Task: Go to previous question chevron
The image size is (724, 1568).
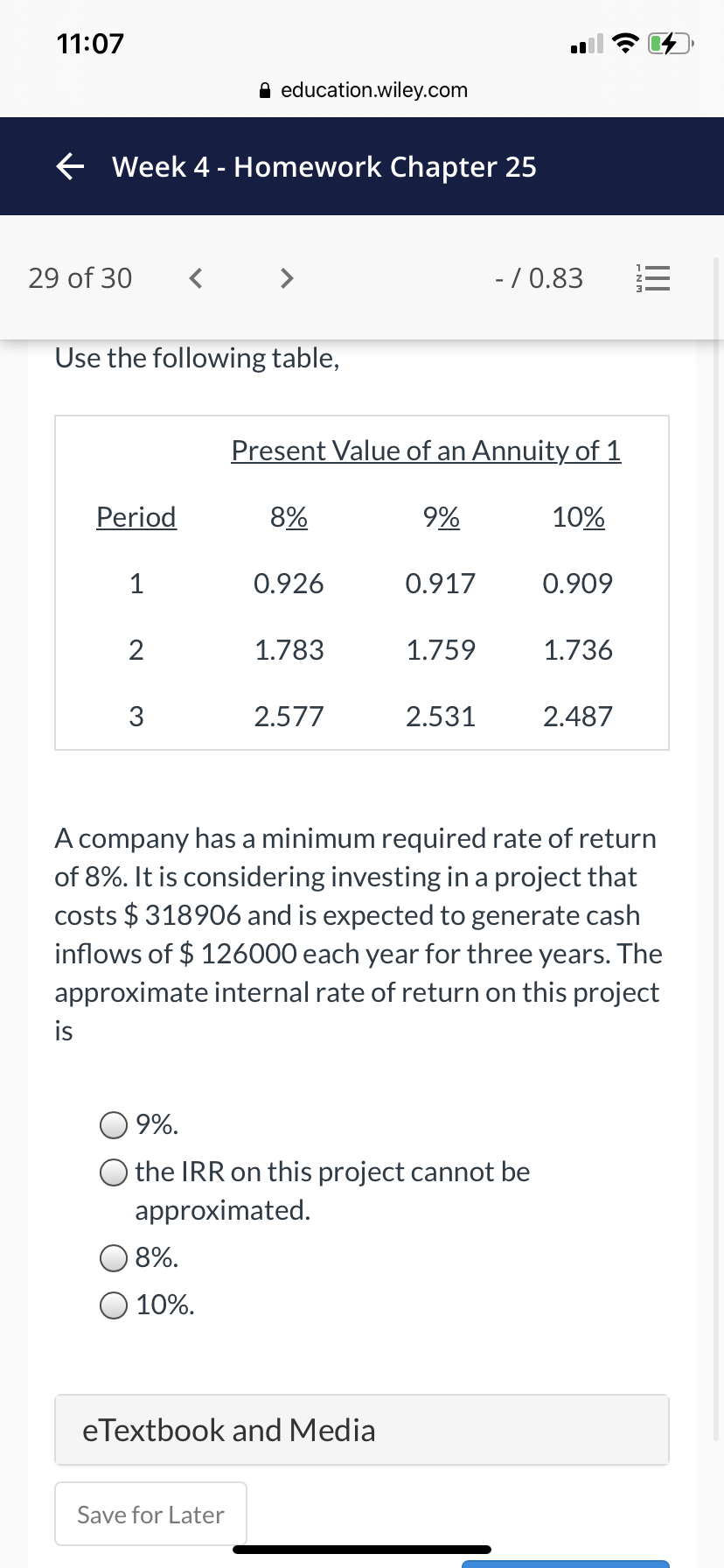Action: tap(196, 278)
